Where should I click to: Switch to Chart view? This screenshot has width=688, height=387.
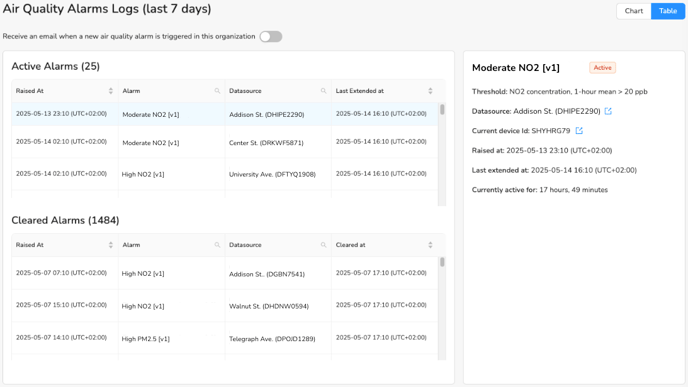tap(634, 11)
